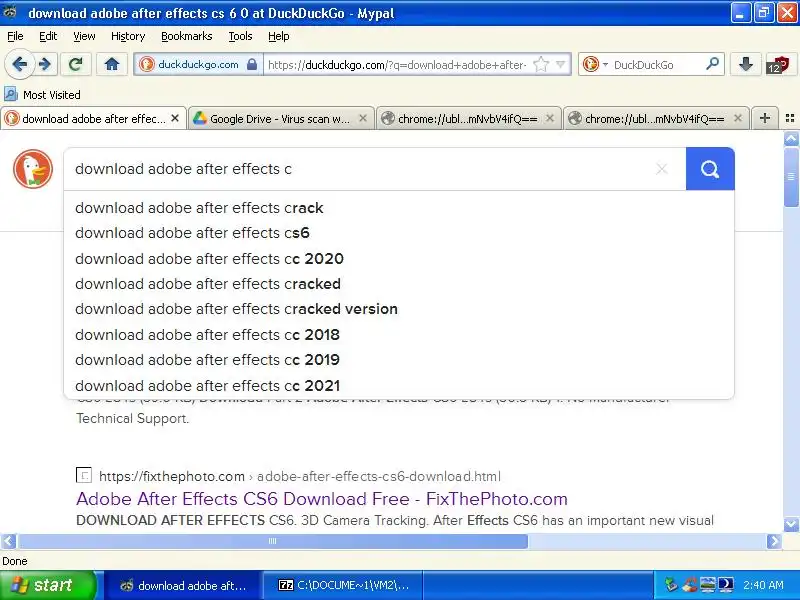Click the address bar URL field
The width and height of the screenshot is (800, 600).
click(x=397, y=65)
